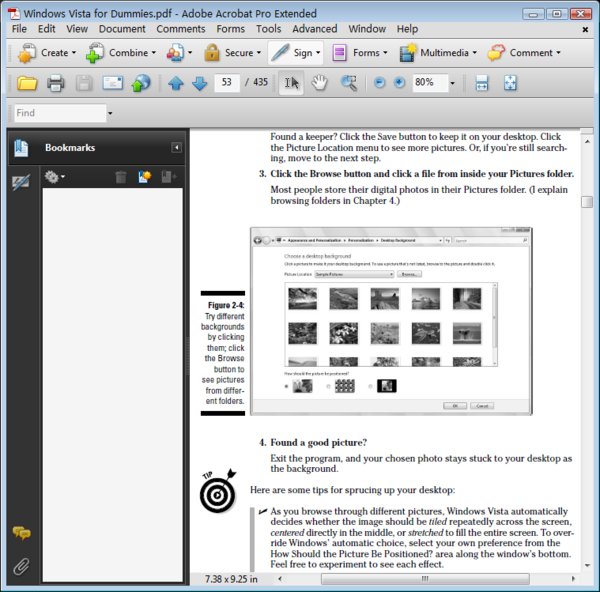Open the Tools menu
The height and width of the screenshot is (592, 600).
click(268, 29)
